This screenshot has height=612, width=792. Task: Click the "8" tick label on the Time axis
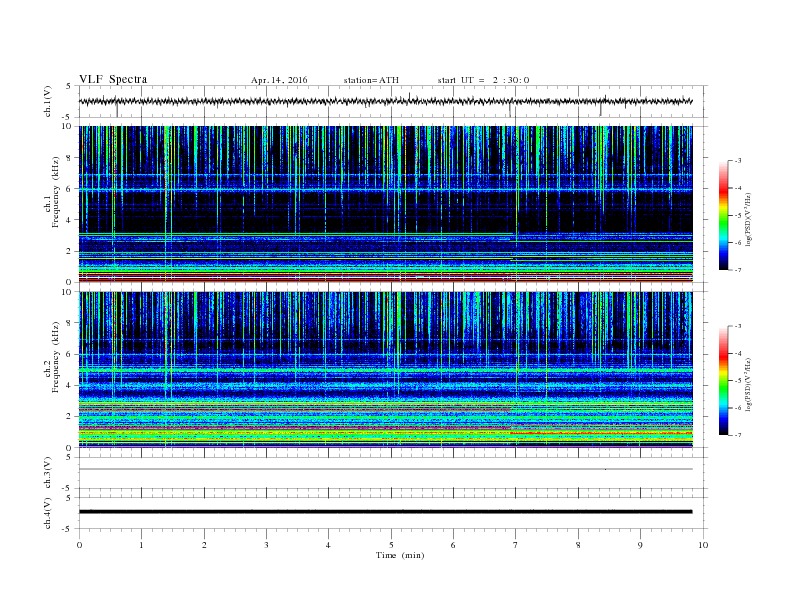(578, 545)
